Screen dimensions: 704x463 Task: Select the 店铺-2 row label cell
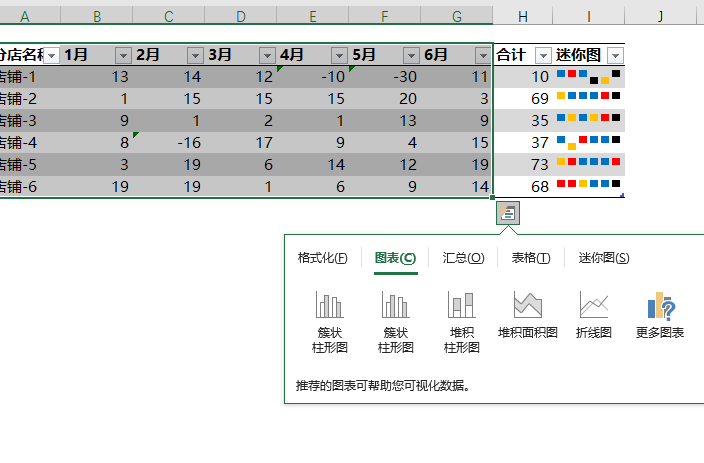[x=30, y=98]
